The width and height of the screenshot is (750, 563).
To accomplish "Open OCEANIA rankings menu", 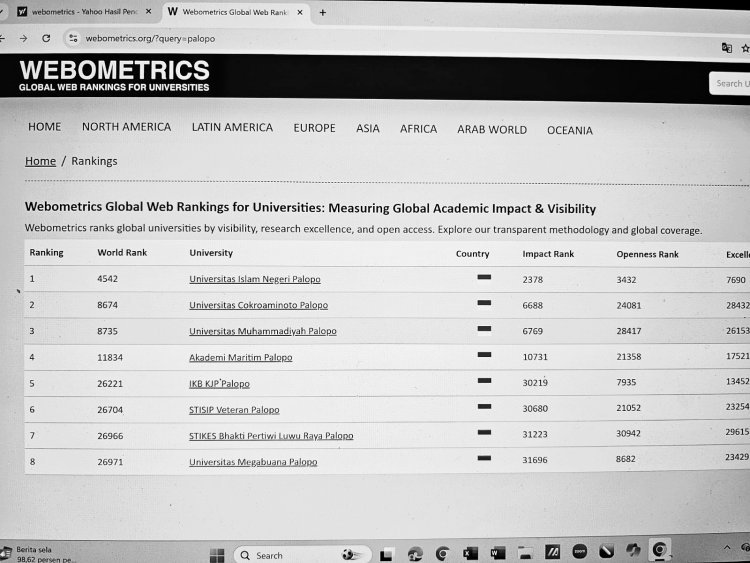I will (x=570, y=130).
